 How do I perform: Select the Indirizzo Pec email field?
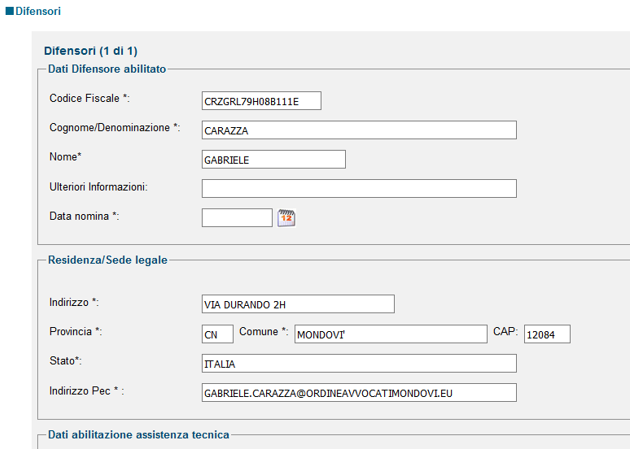click(359, 393)
